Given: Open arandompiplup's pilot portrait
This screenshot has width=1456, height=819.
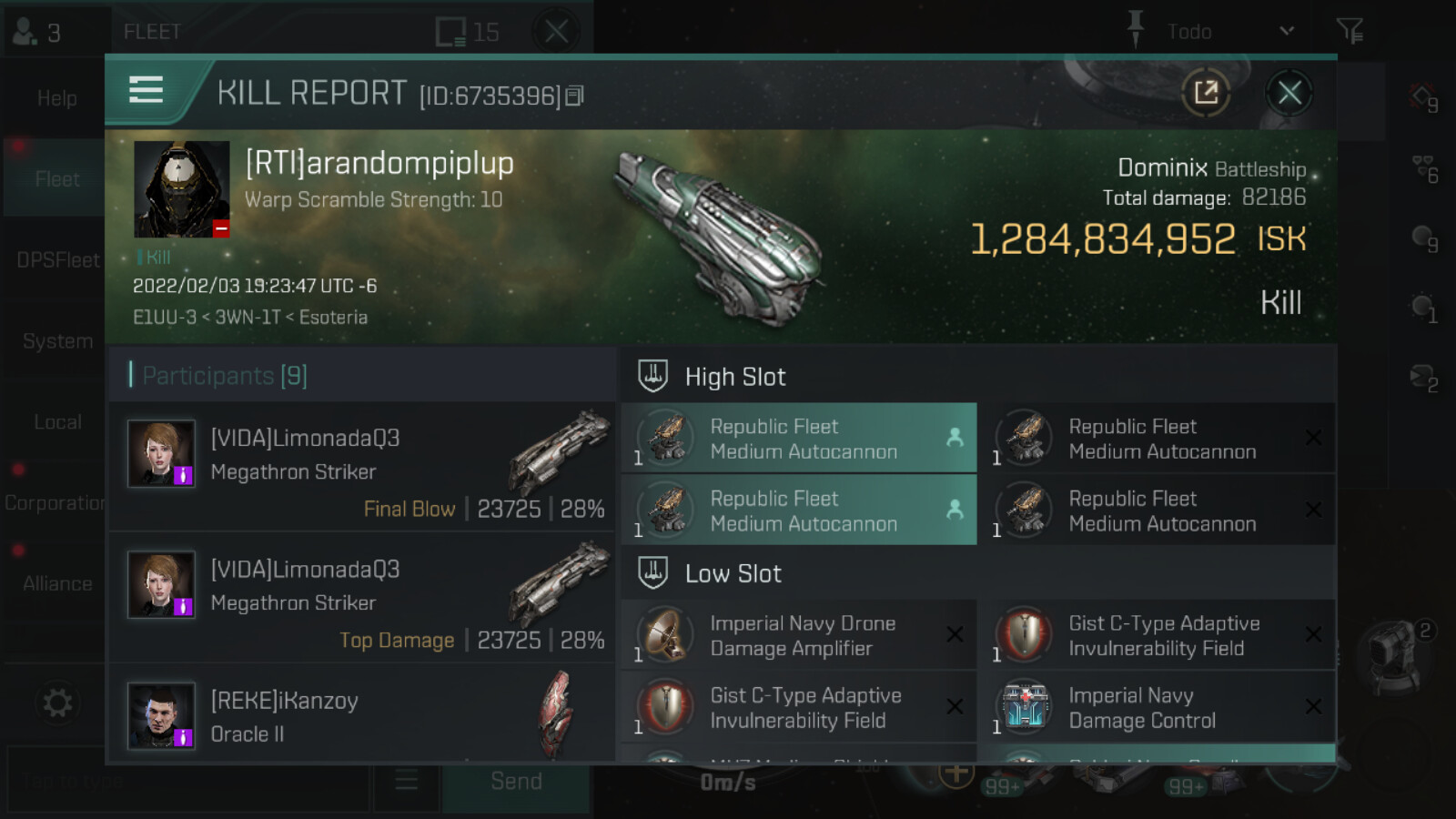Looking at the screenshot, I should tap(181, 189).
